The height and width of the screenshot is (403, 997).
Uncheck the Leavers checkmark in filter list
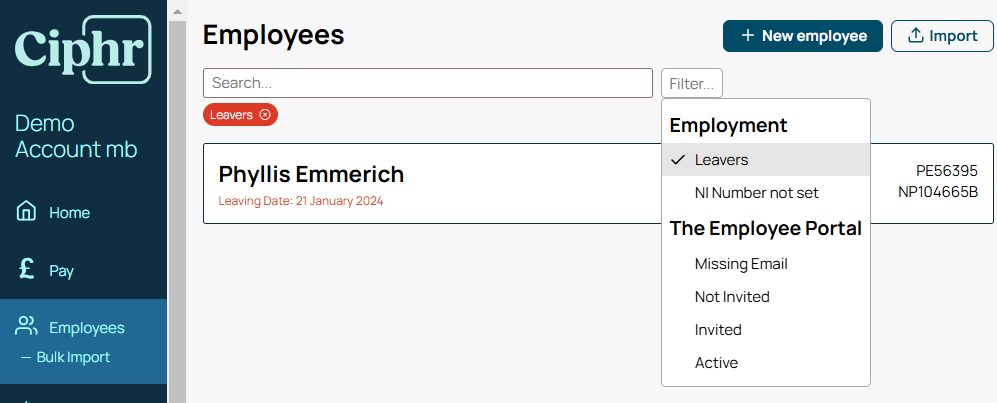point(678,160)
